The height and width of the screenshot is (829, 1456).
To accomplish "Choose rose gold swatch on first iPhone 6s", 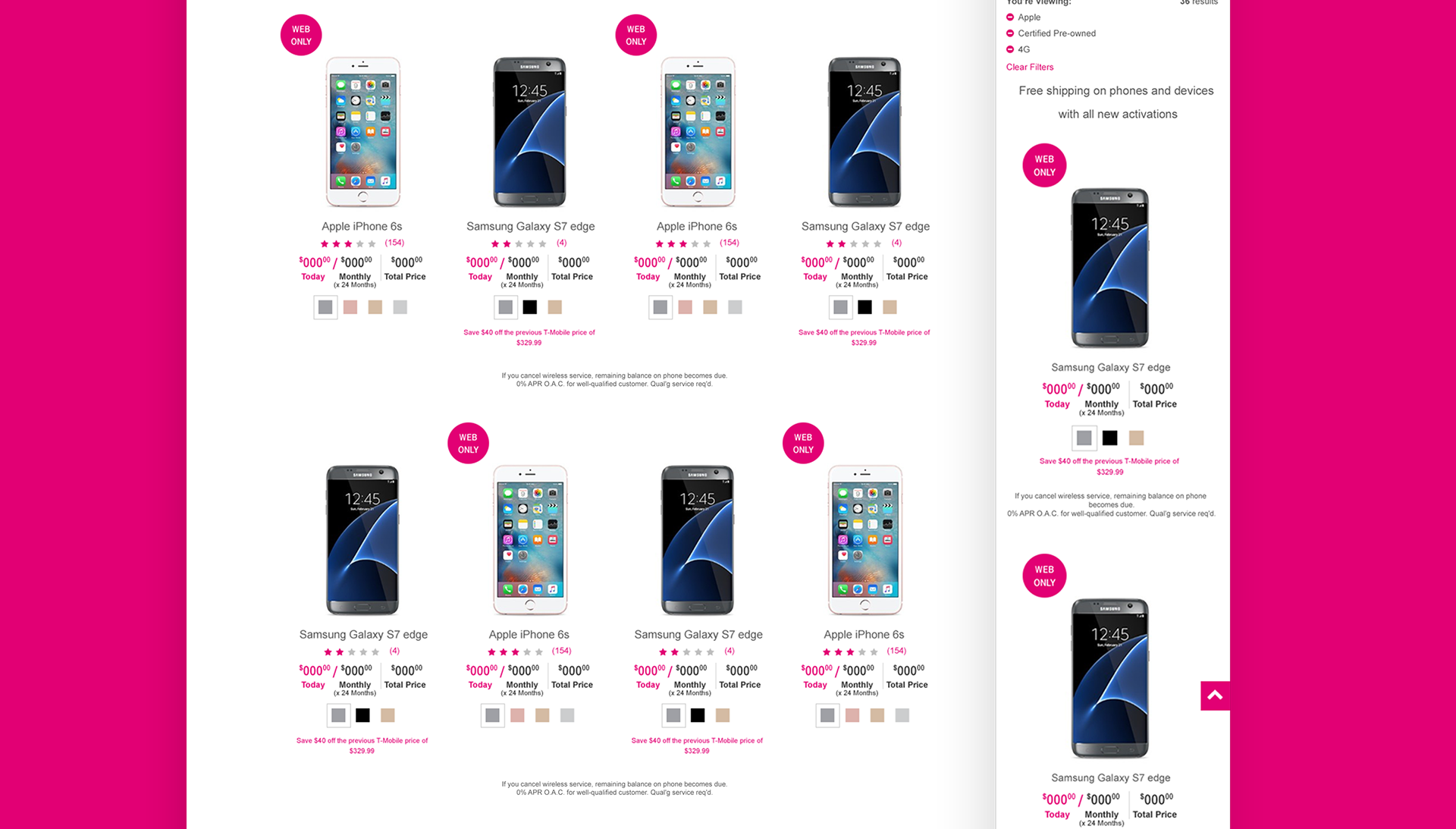I will [x=350, y=307].
